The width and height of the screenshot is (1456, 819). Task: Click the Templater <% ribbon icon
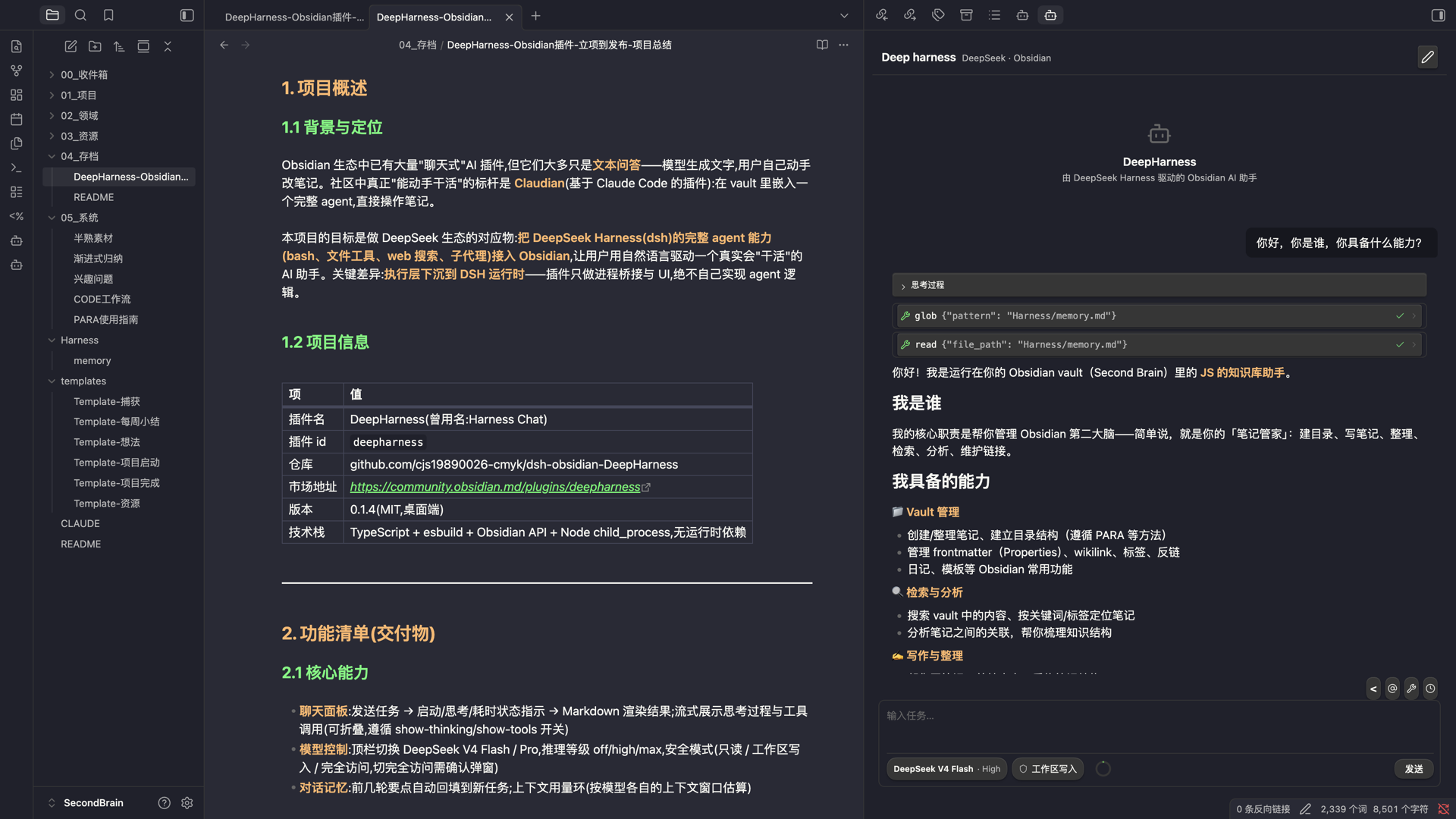pyautogui.click(x=17, y=216)
